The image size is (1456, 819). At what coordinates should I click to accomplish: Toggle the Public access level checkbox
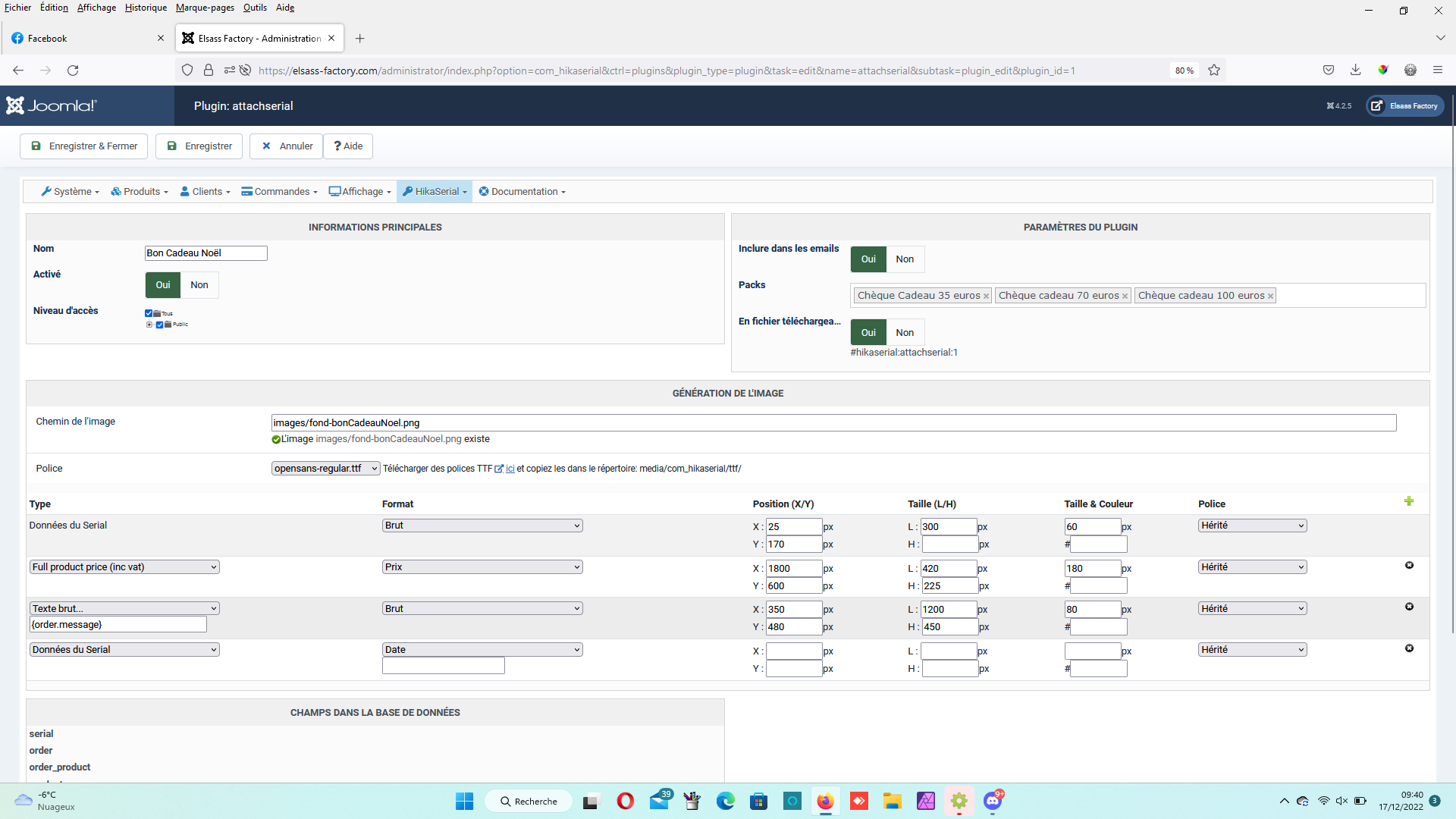pyautogui.click(x=160, y=325)
